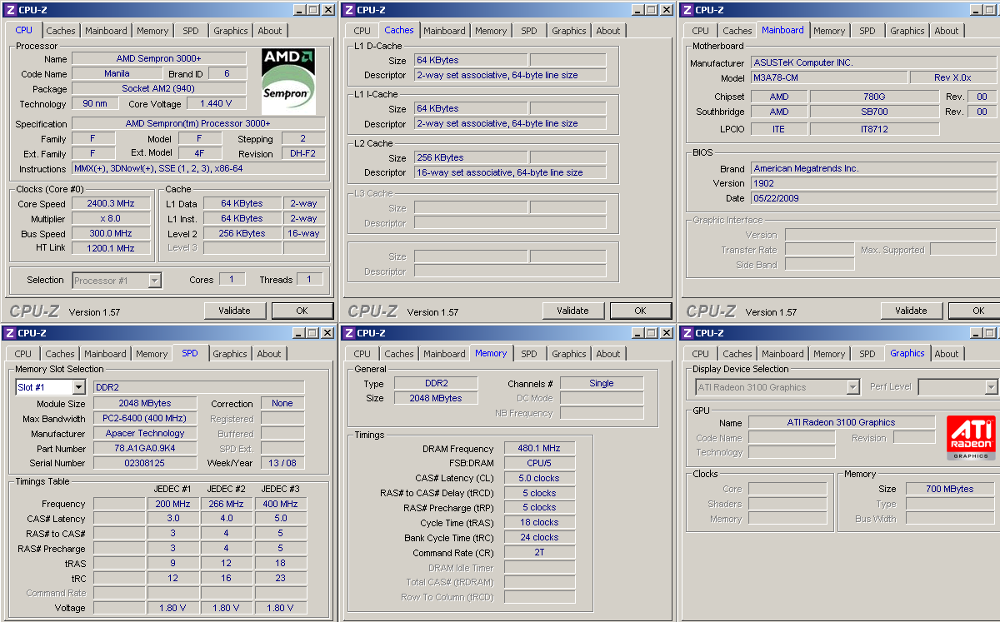Switch to Caches tab in Sempron processor window
This screenshot has width=1000, height=622.
[x=61, y=31]
